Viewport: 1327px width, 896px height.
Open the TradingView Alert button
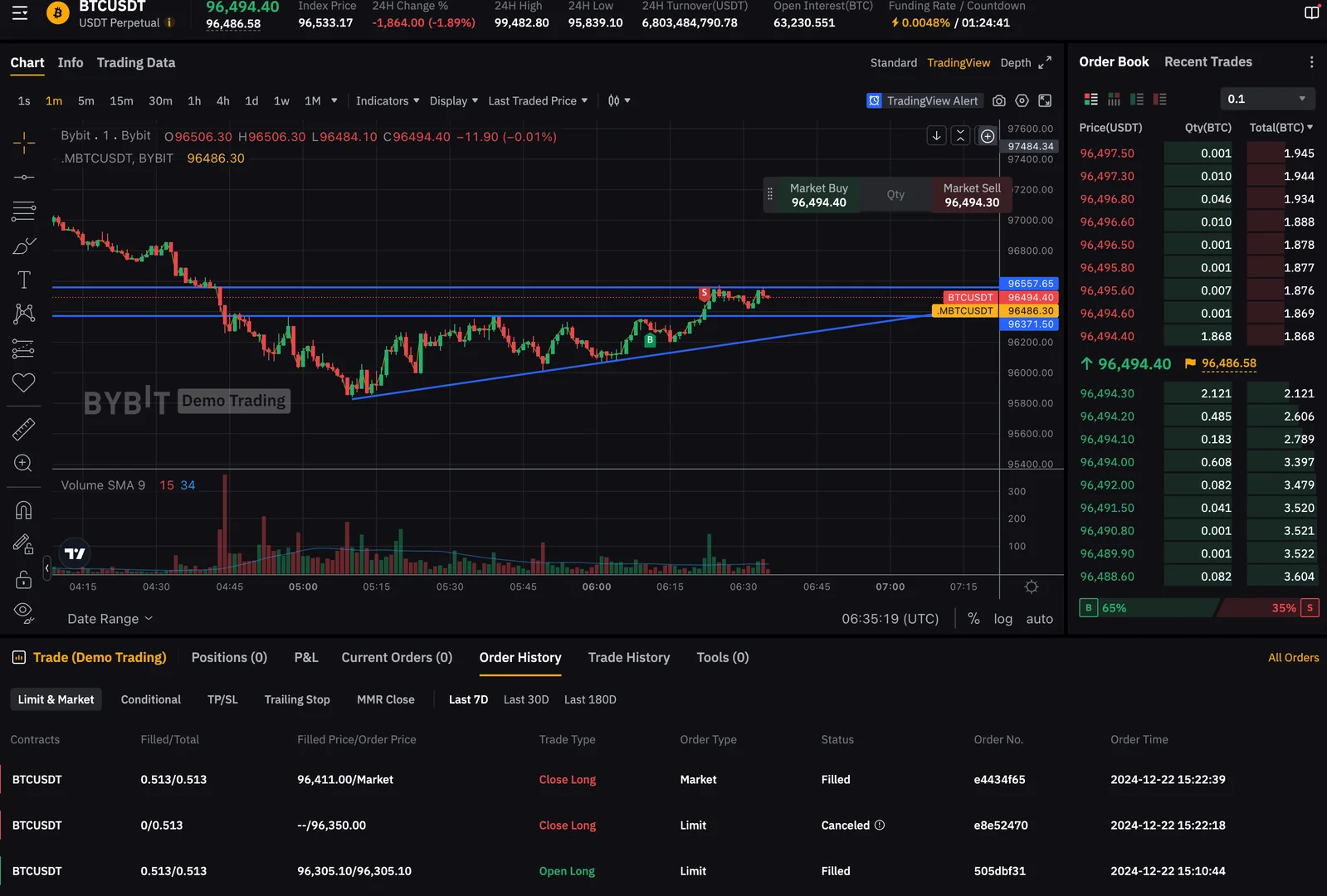pos(924,100)
